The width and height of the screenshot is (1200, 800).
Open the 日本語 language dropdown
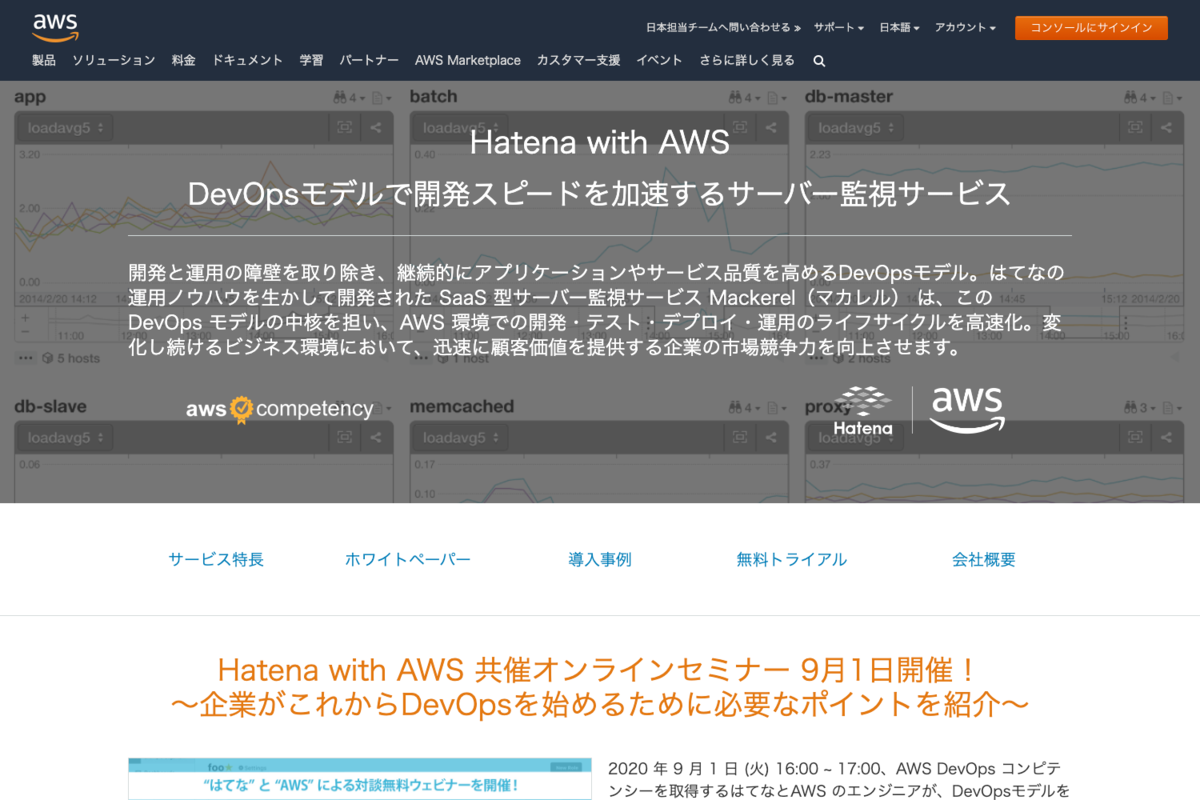[x=900, y=28]
